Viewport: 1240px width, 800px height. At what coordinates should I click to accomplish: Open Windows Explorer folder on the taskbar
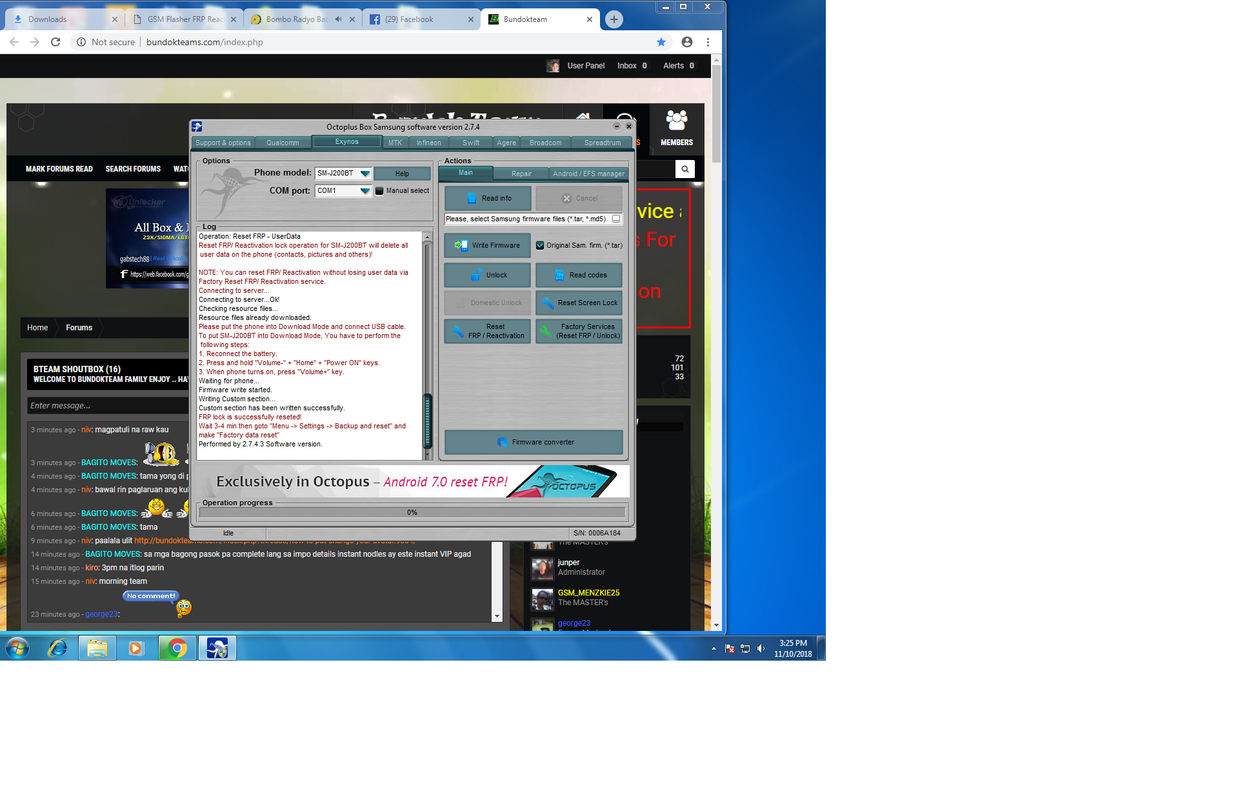[97, 648]
